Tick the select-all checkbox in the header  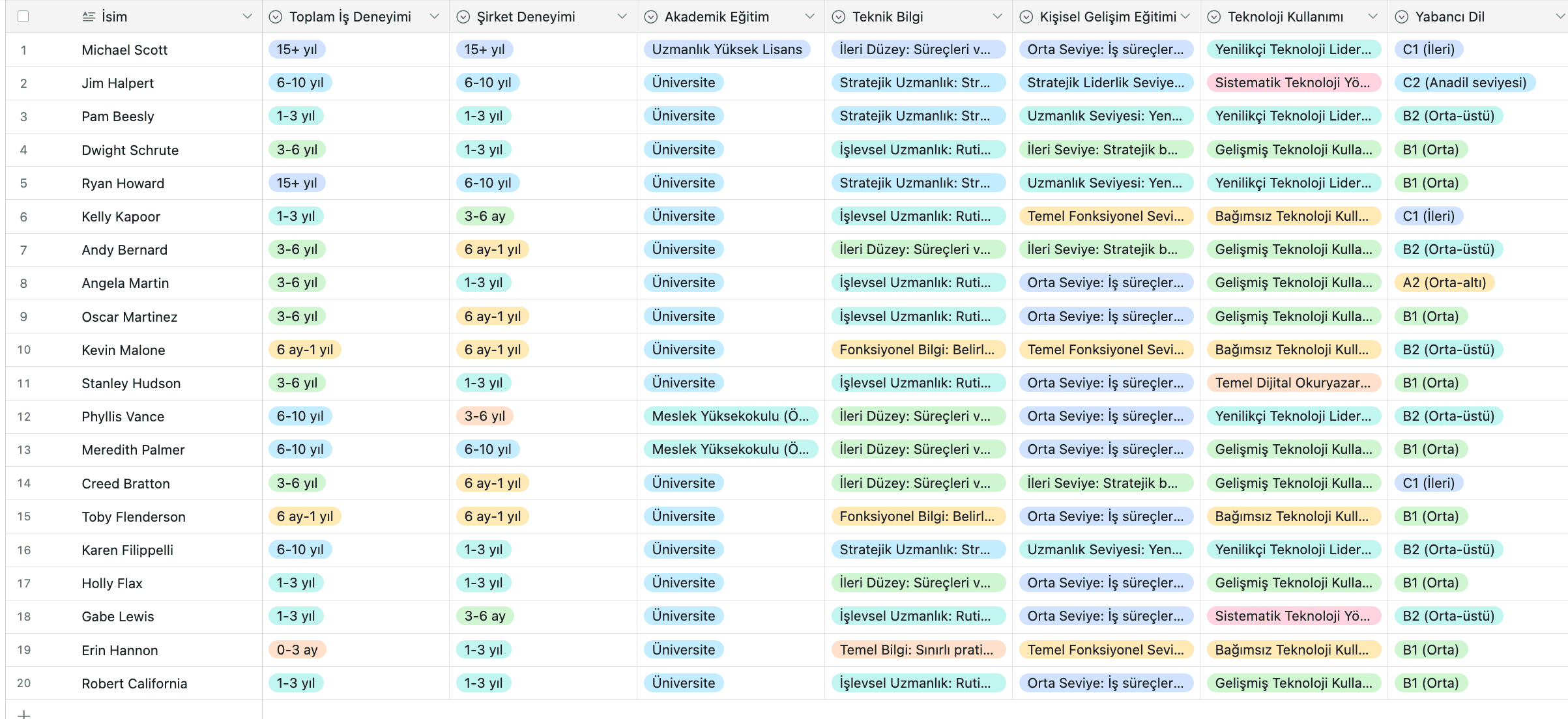pos(23,16)
